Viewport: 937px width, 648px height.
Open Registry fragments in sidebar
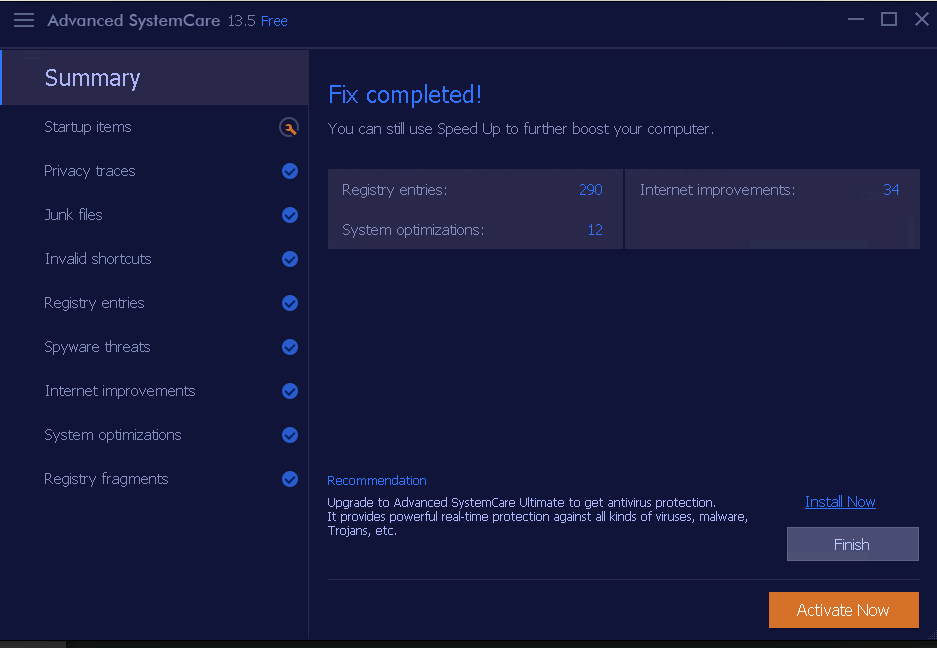pyautogui.click(x=106, y=479)
